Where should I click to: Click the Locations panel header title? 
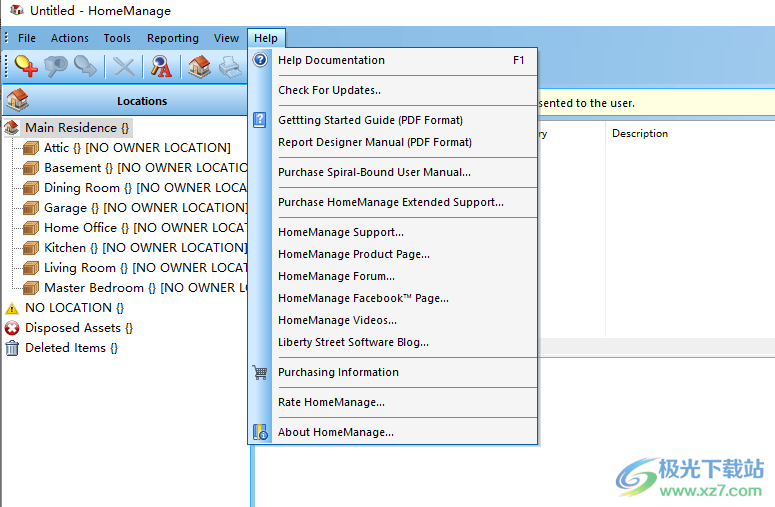tap(142, 101)
